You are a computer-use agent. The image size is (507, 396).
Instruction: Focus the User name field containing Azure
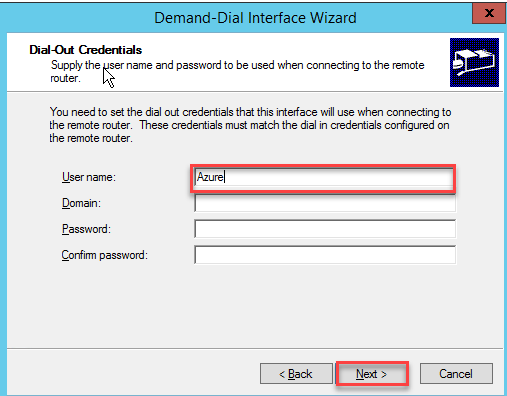(x=323, y=177)
